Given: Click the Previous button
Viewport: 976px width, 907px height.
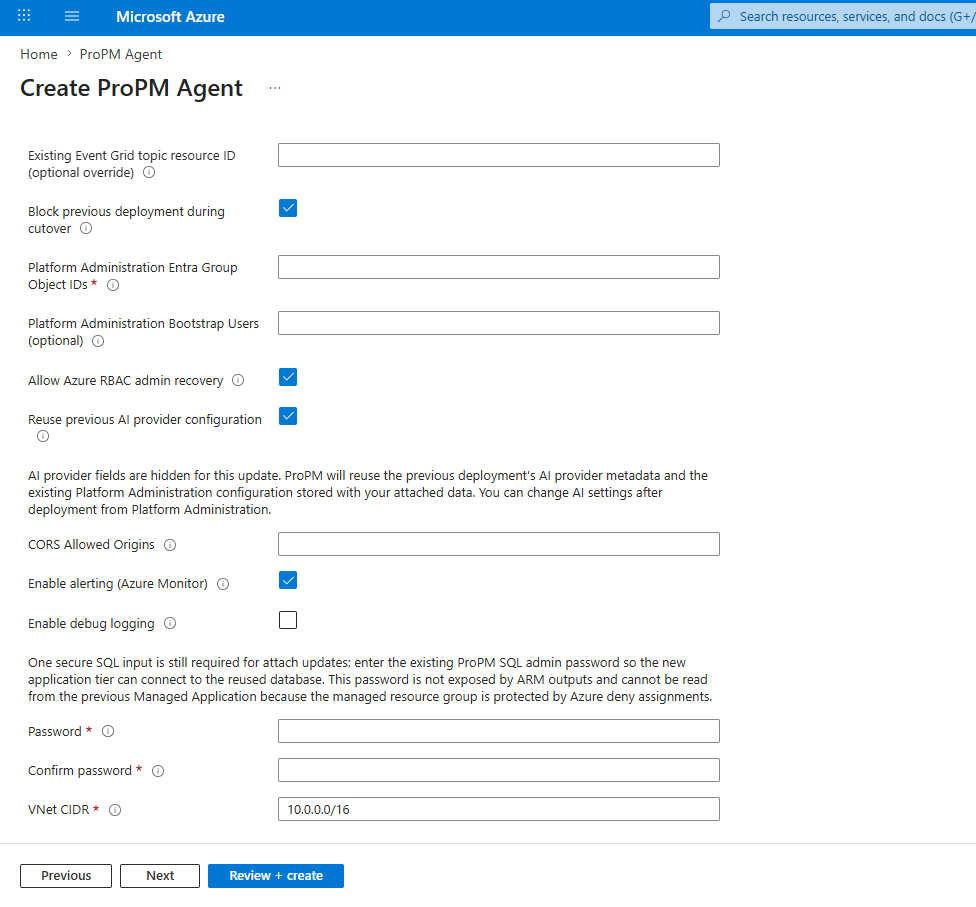Looking at the screenshot, I should tap(66, 876).
